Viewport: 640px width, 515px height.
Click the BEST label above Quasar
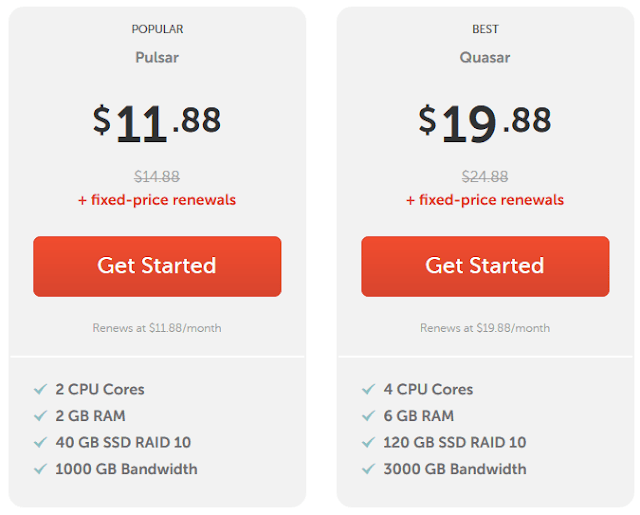pyautogui.click(x=485, y=29)
